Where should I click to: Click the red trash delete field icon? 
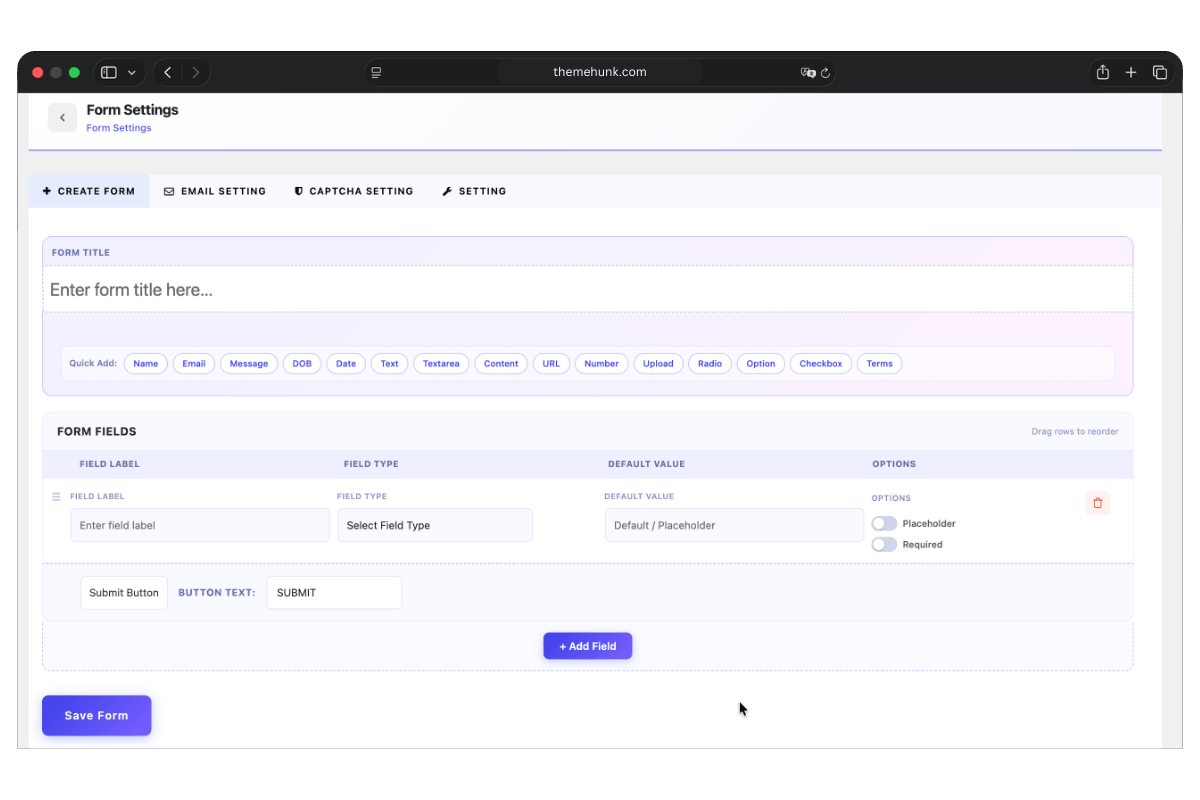[1097, 503]
